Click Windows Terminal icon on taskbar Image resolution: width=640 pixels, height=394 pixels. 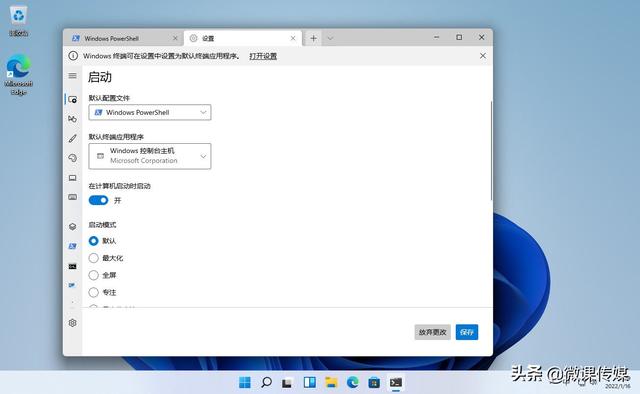point(396,383)
